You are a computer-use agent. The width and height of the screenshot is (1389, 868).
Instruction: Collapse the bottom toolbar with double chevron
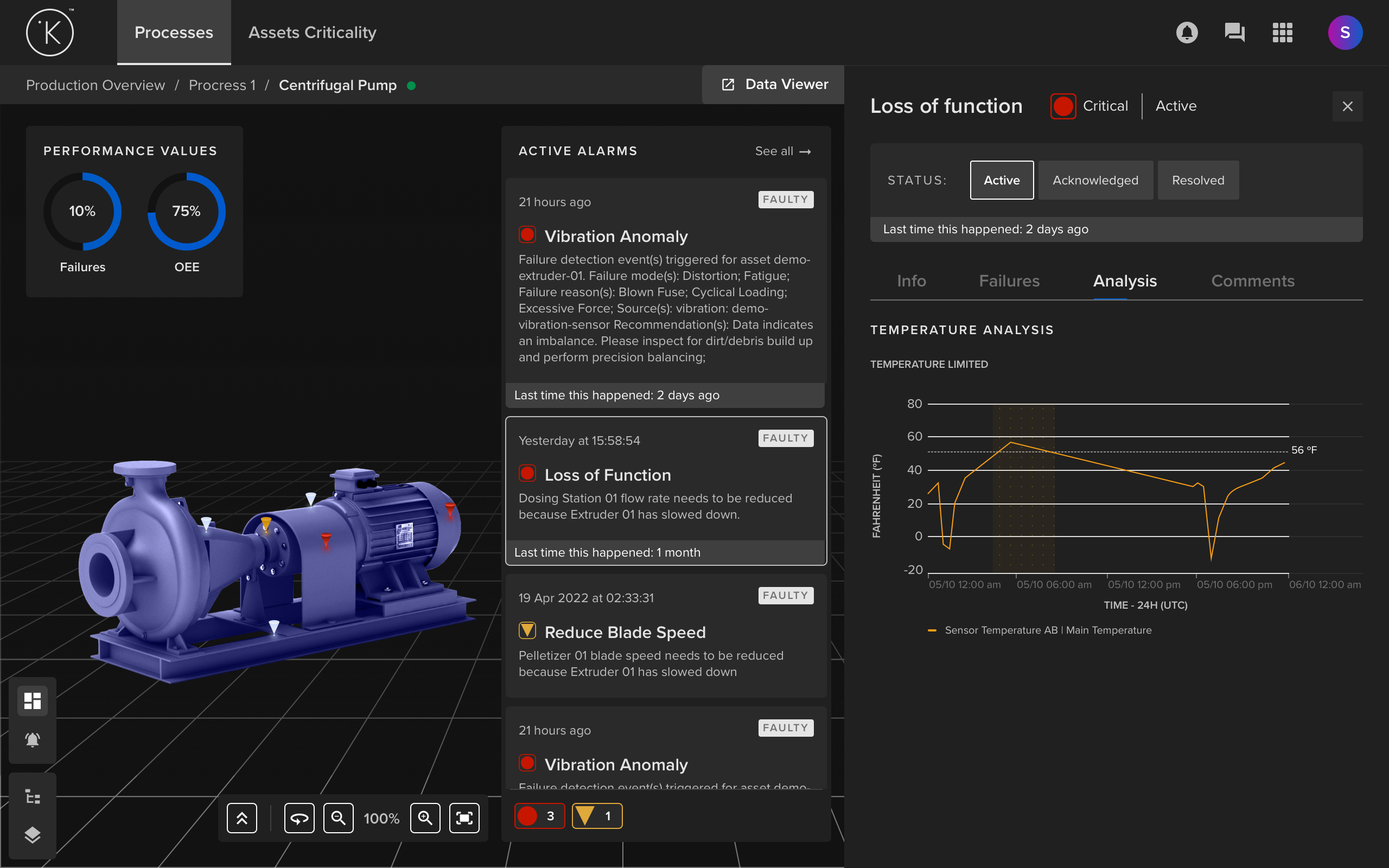[x=241, y=818]
